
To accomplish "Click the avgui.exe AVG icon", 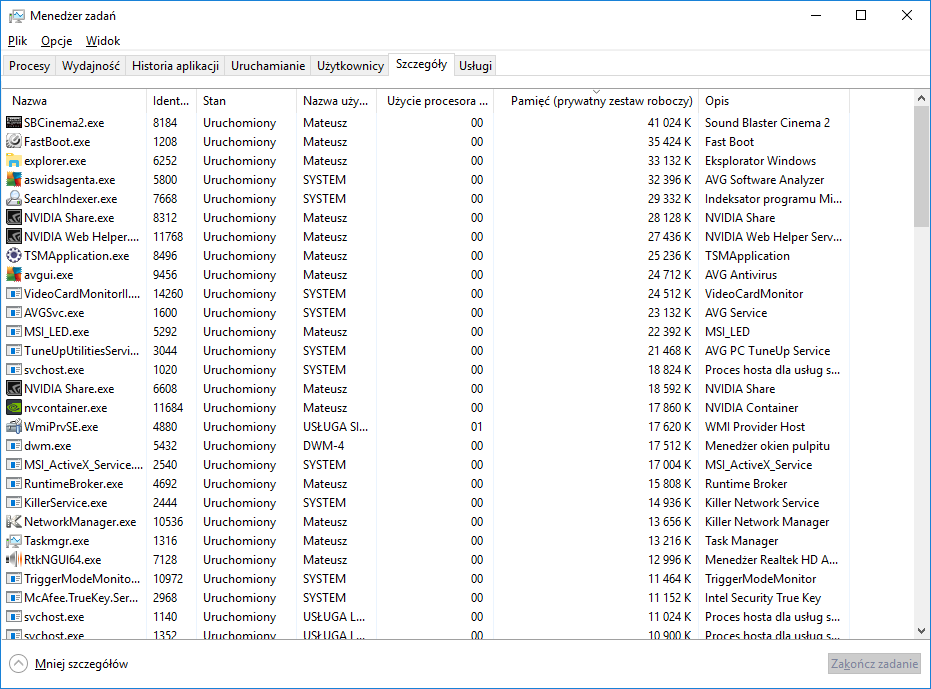I will (14, 274).
